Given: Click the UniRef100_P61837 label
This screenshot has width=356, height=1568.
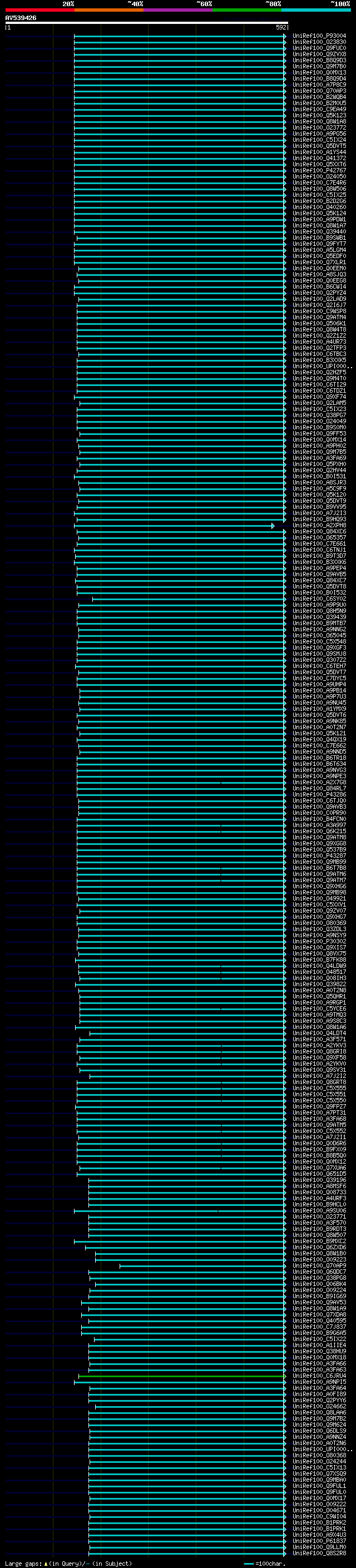Looking at the screenshot, I should point(319,1541).
